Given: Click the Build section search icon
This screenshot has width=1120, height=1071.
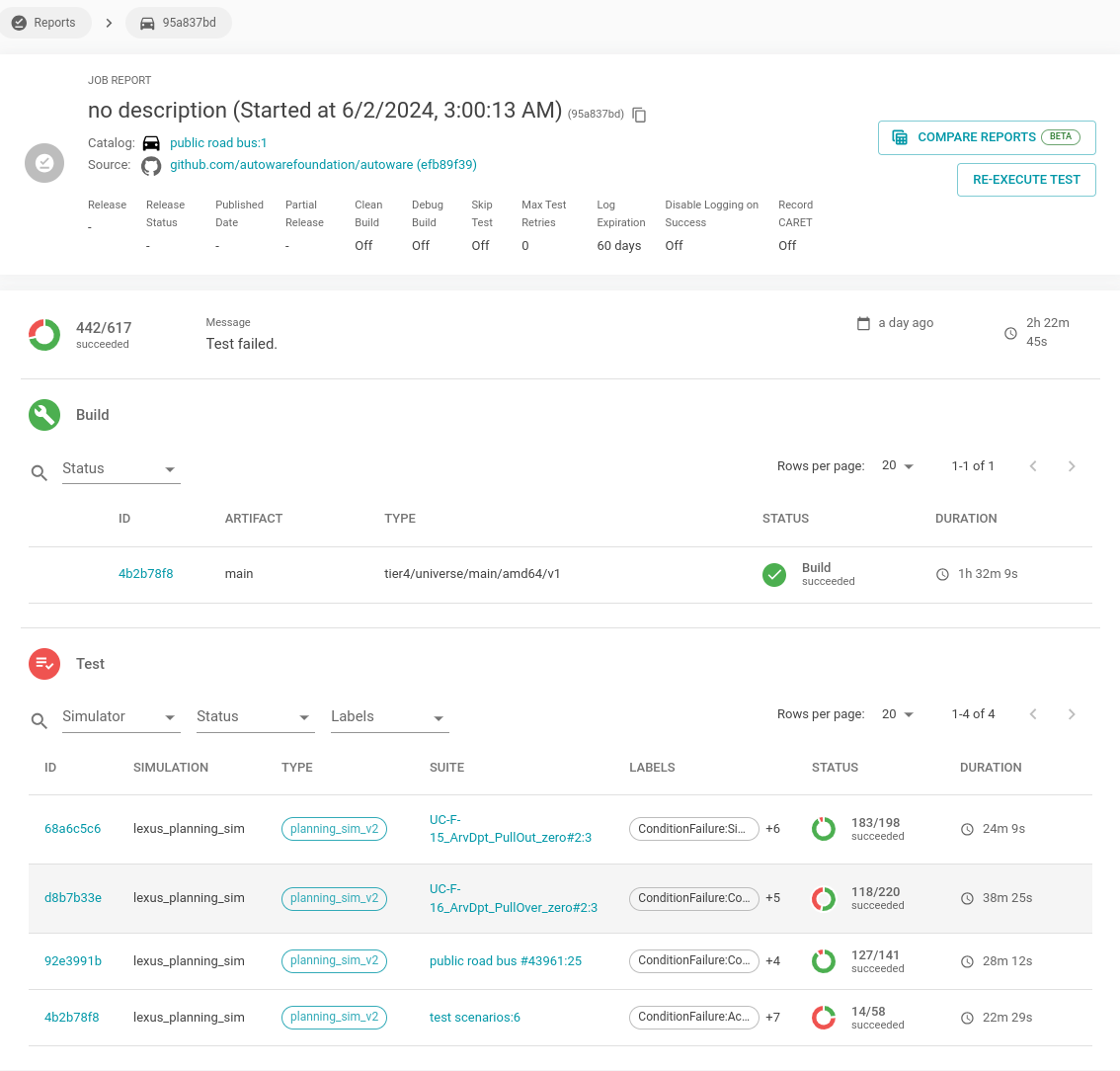Looking at the screenshot, I should (x=40, y=473).
